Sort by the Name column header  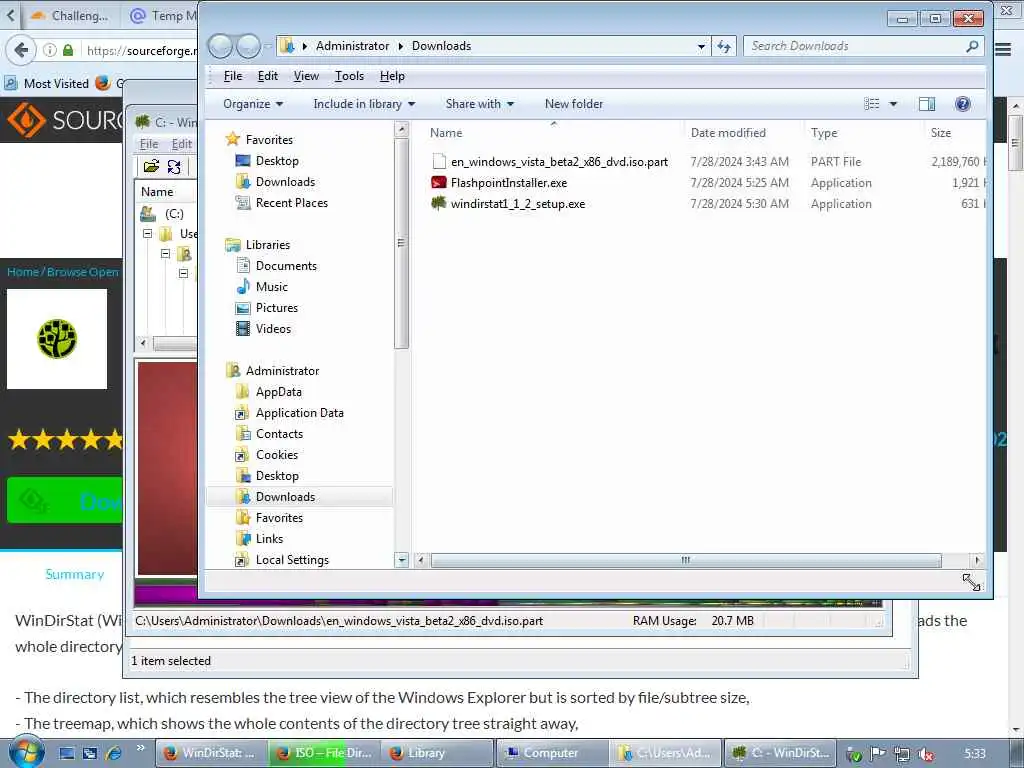446,133
